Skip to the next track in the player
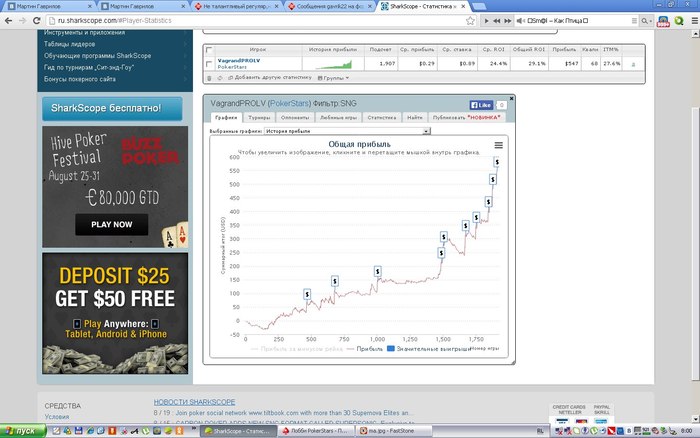This screenshot has width=700, height=438. tap(508, 21)
